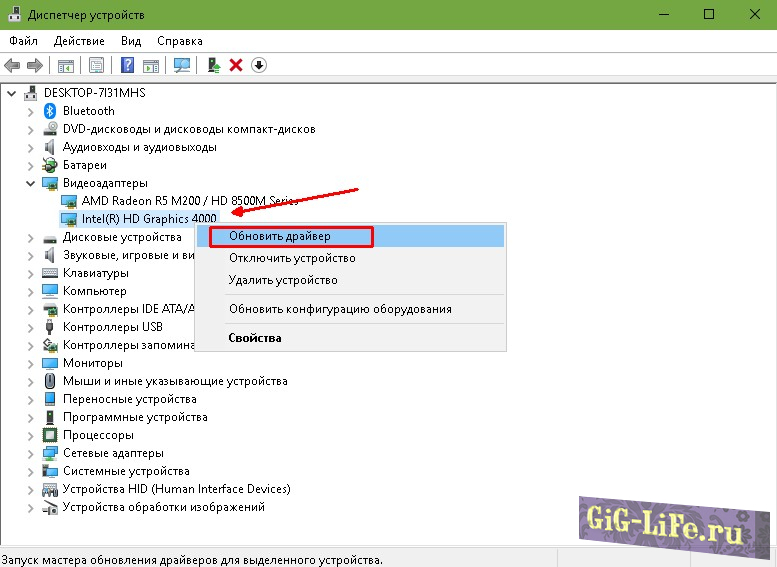Image resolution: width=777 pixels, height=567 pixels.
Task: Click the red X uninstall device icon
Action: click(236, 65)
